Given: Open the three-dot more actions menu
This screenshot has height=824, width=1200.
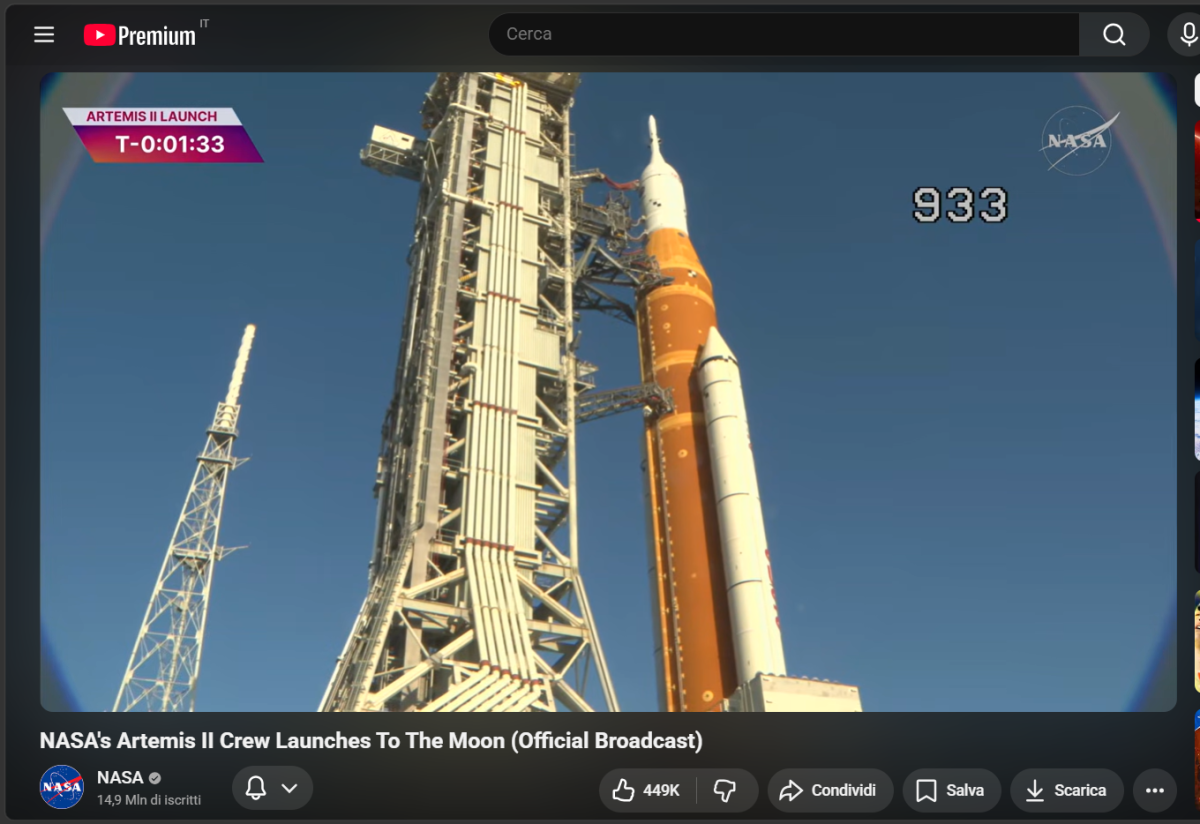Looking at the screenshot, I should pyautogui.click(x=1154, y=790).
